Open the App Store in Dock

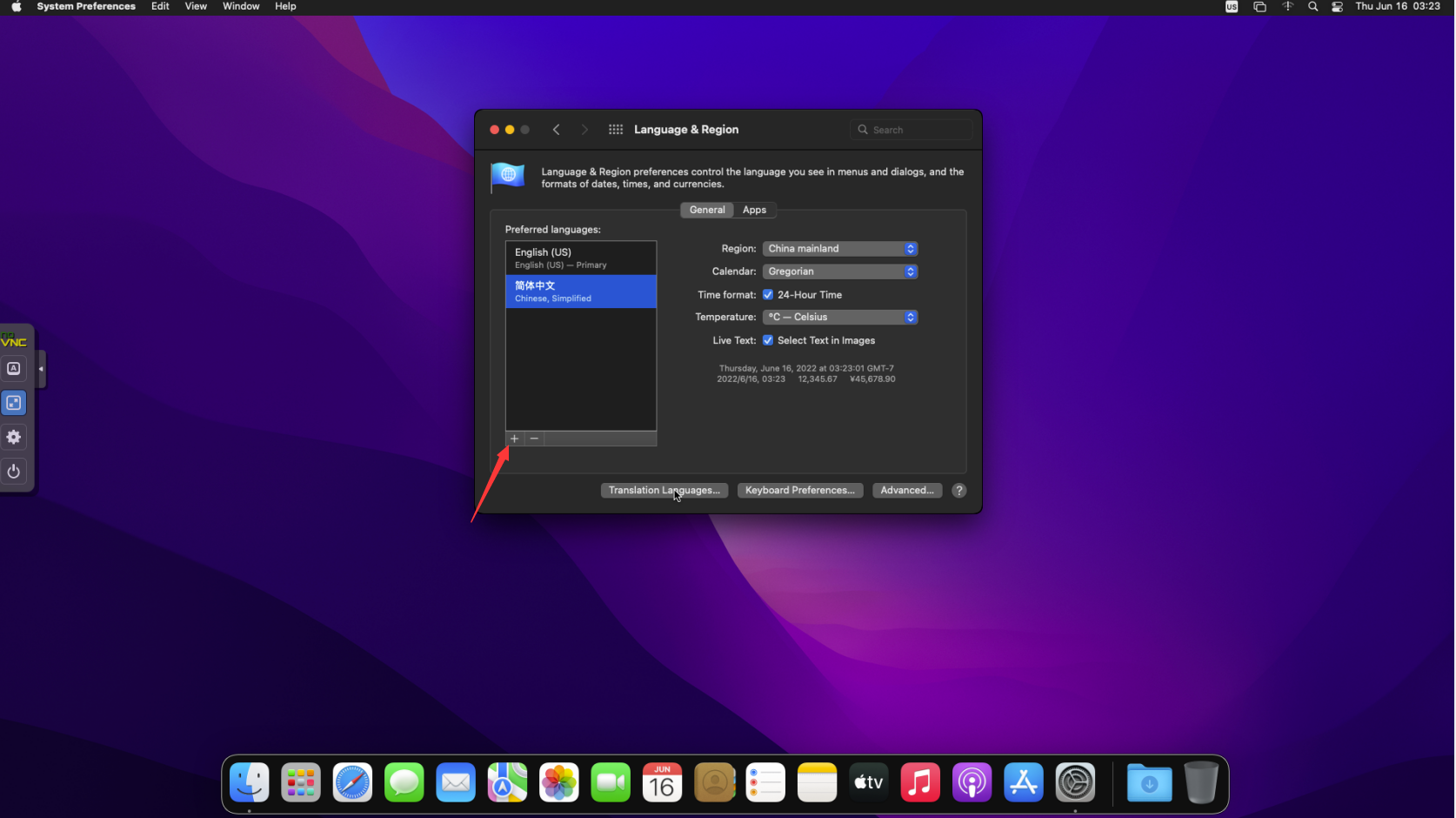coord(1024,783)
